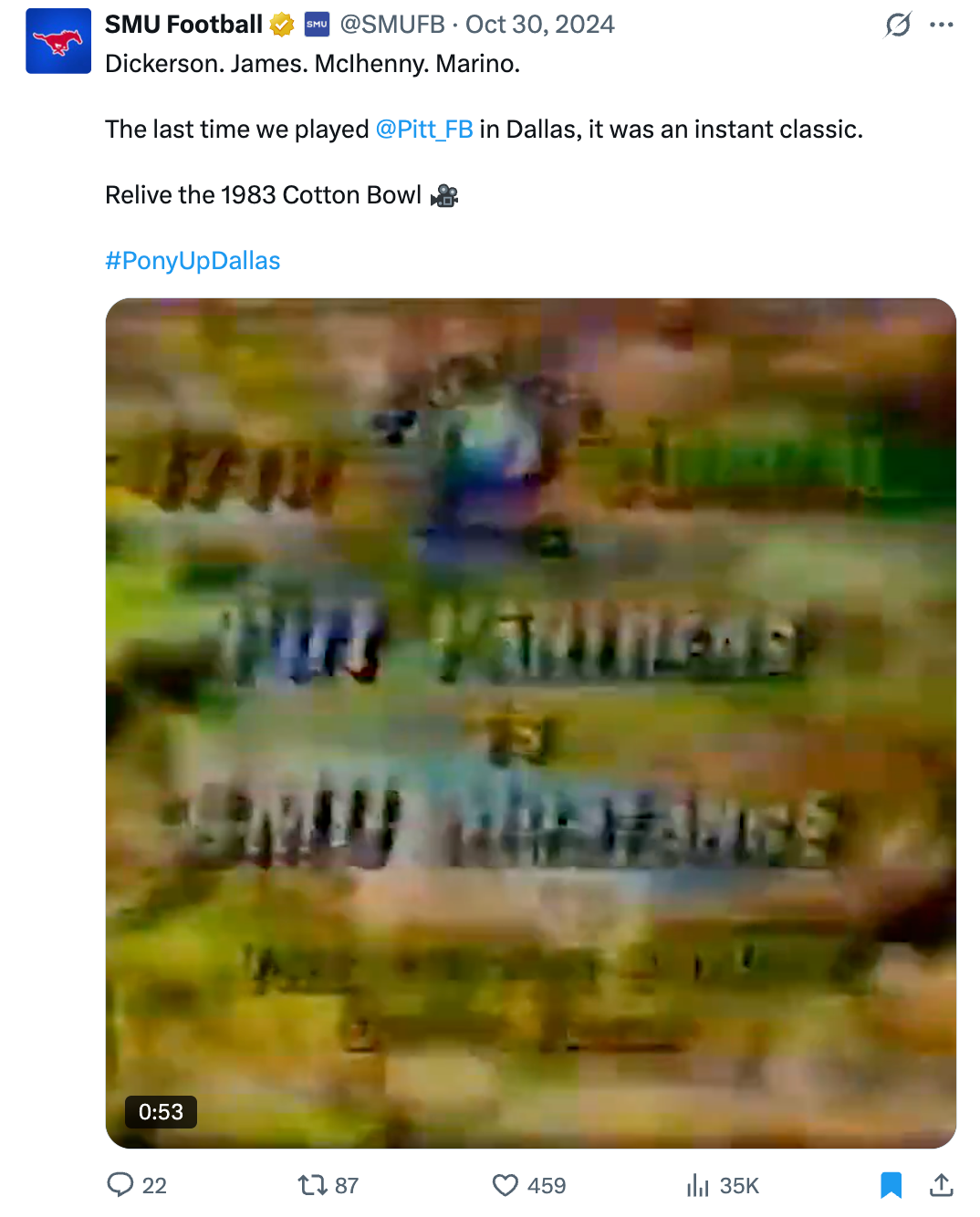Open the #PonyUpDallas hashtag
The image size is (980, 1217).
pos(193,261)
